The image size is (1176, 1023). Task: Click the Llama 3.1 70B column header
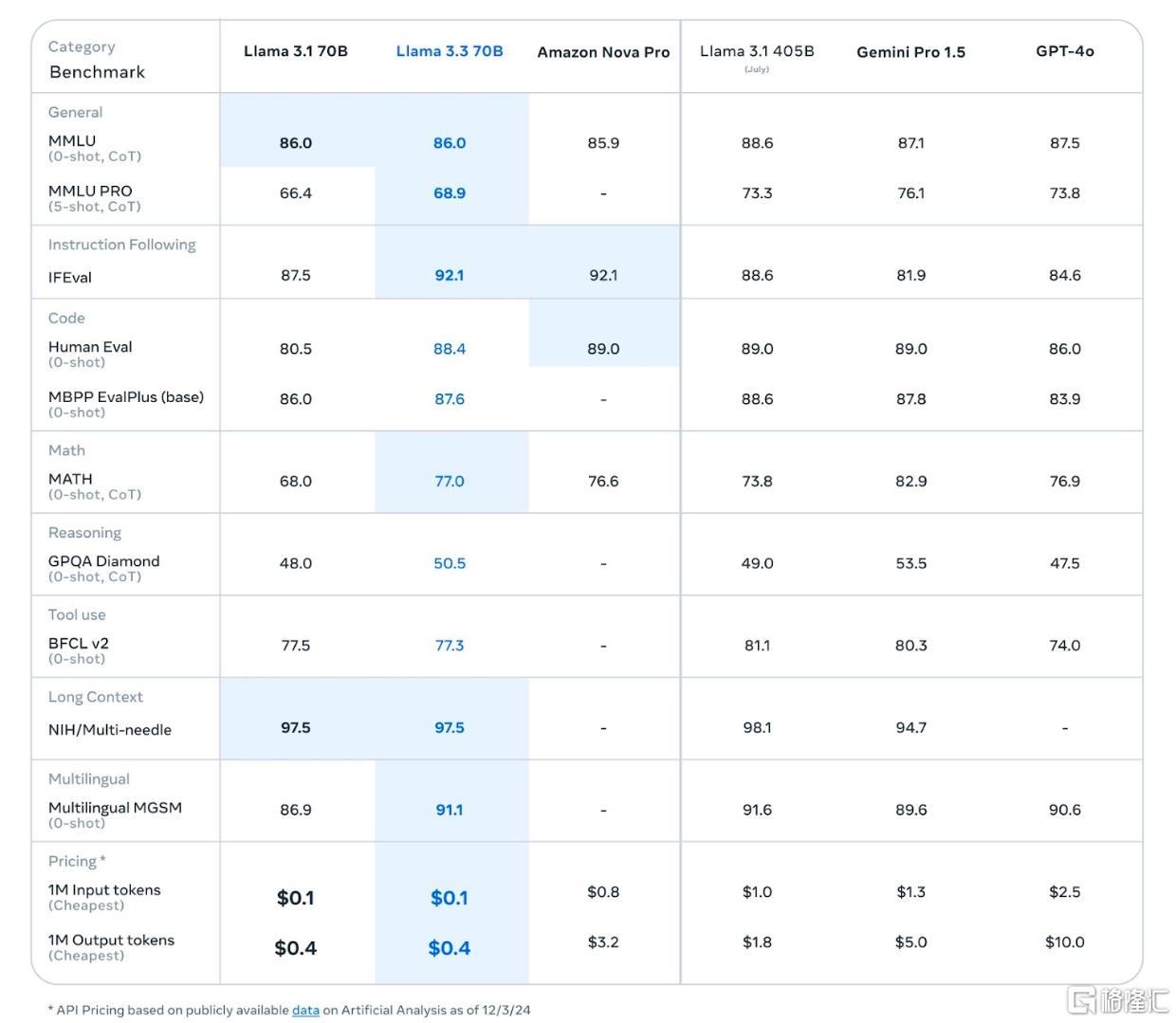(x=296, y=51)
